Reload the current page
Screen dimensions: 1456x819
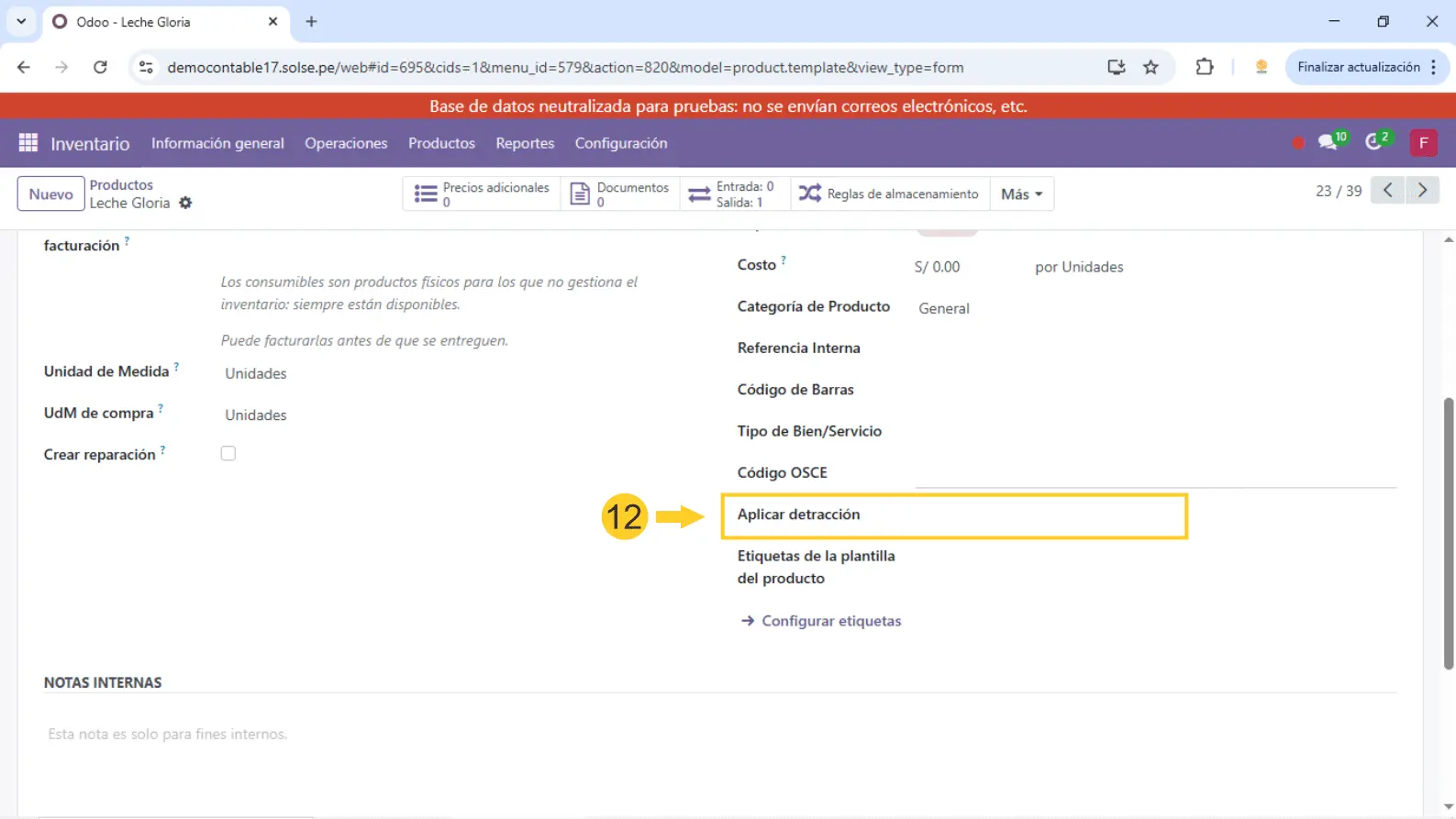(x=100, y=67)
